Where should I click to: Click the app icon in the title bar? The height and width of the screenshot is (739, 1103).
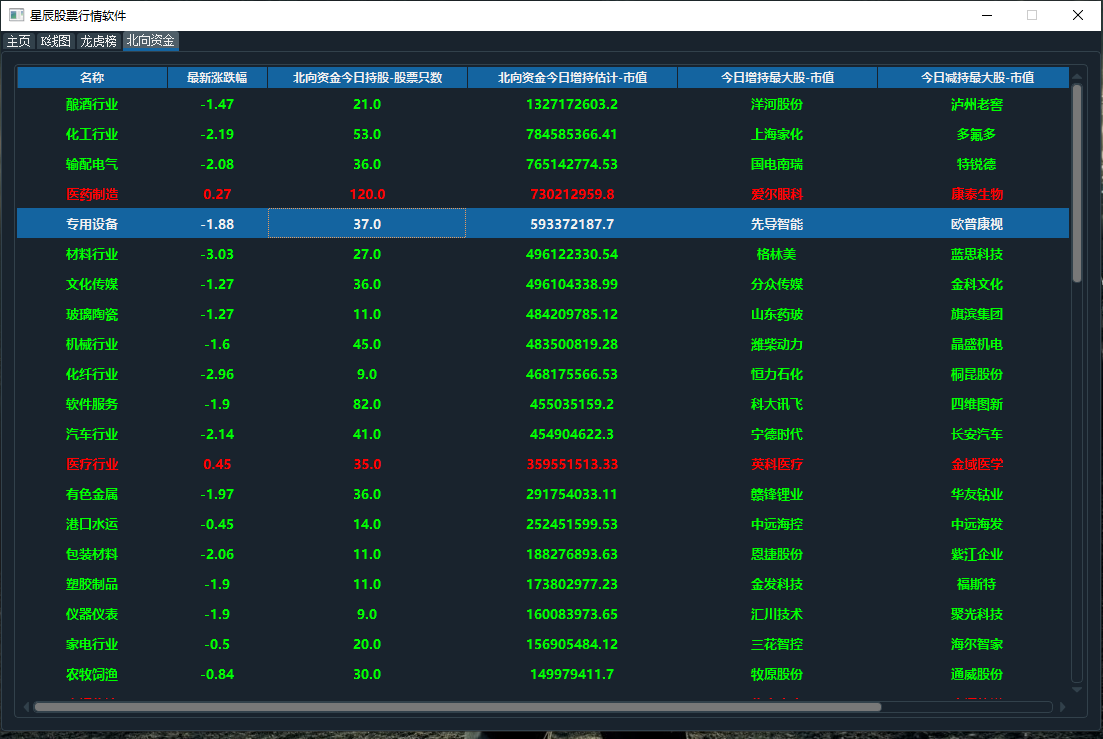coord(16,15)
